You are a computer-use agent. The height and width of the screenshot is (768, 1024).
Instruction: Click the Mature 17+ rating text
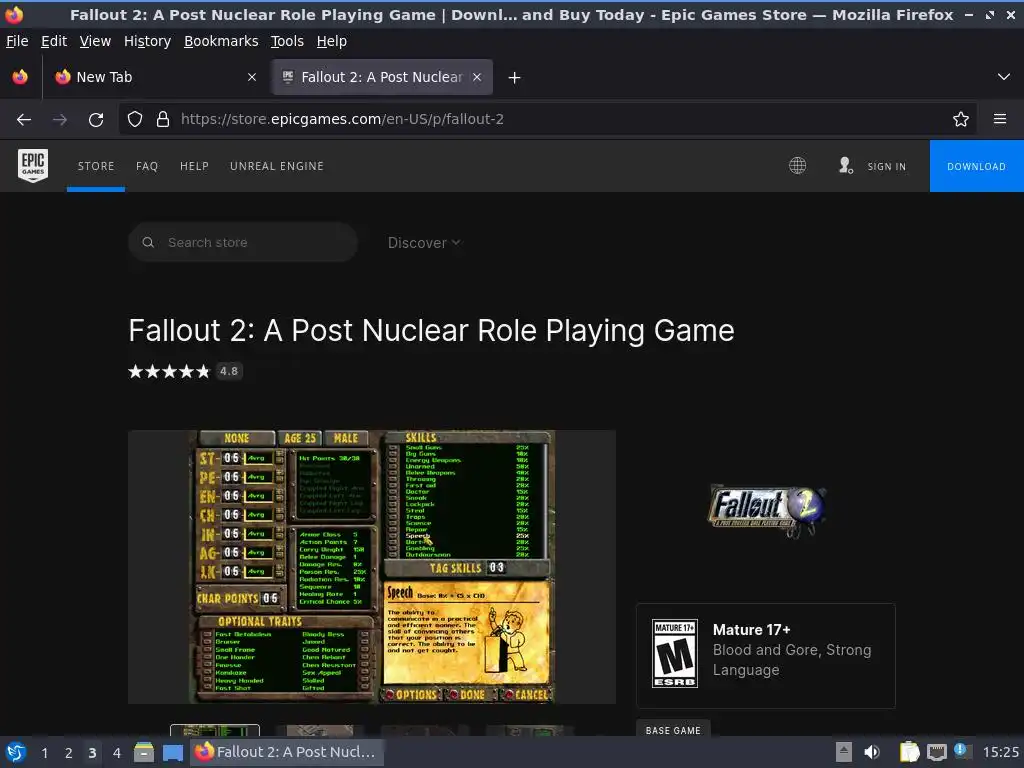point(752,630)
